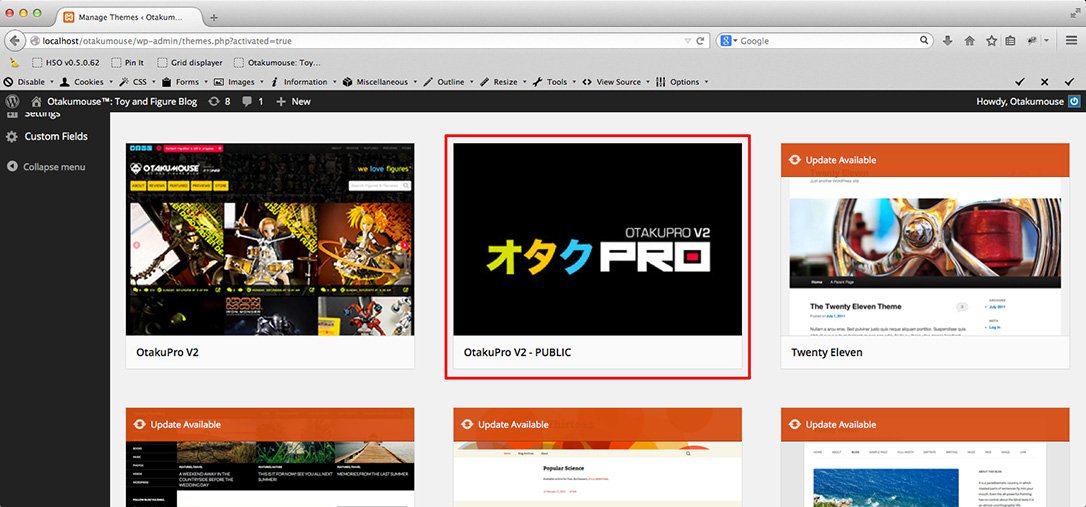The height and width of the screenshot is (507, 1086).
Task: Click the site identity globe in address bar
Action: pos(35,41)
